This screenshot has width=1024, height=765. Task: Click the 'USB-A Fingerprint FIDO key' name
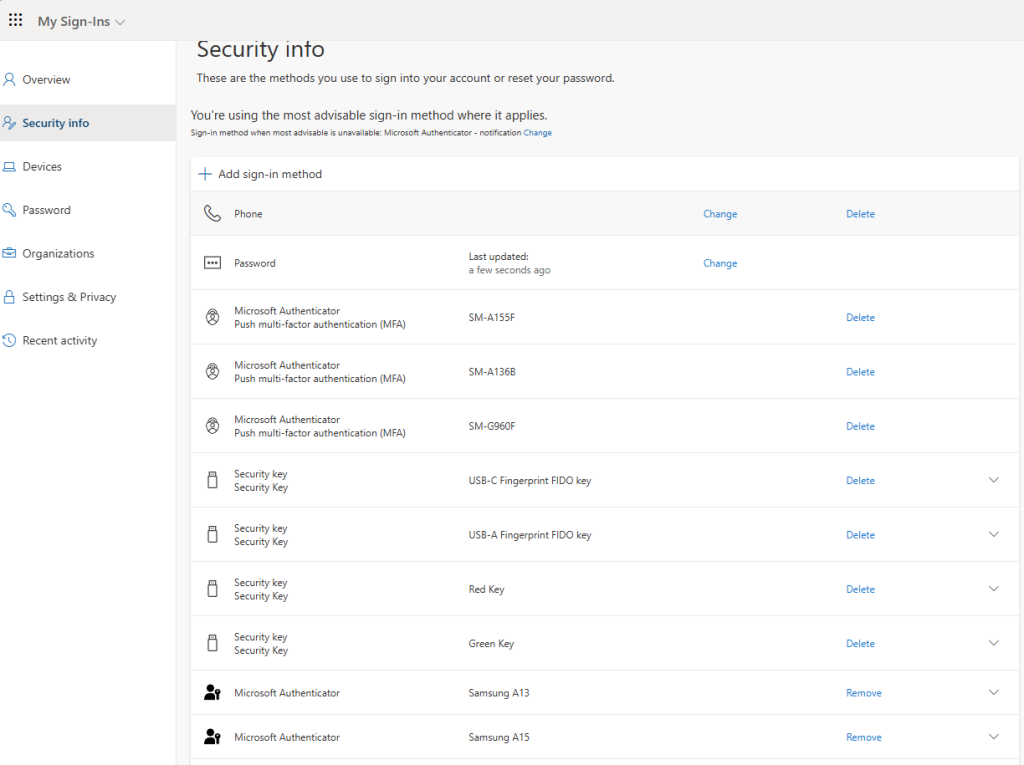(x=530, y=535)
